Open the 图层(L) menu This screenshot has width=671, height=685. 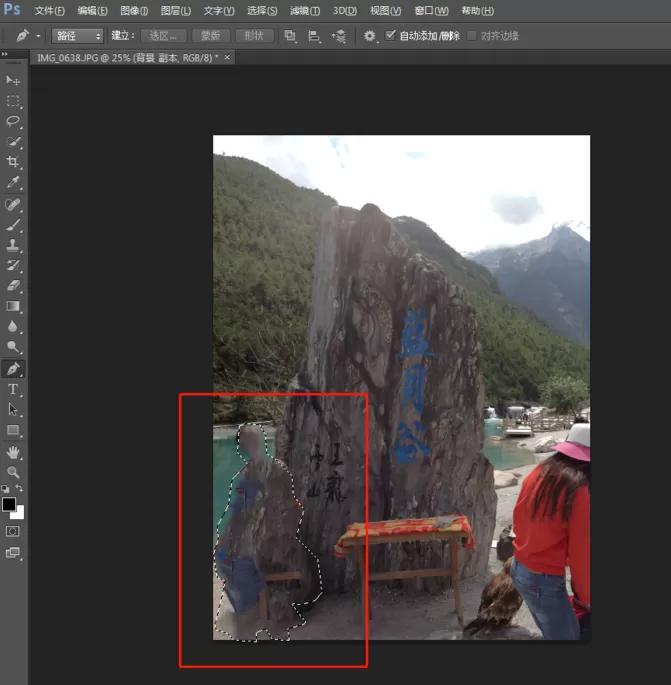[x=176, y=10]
